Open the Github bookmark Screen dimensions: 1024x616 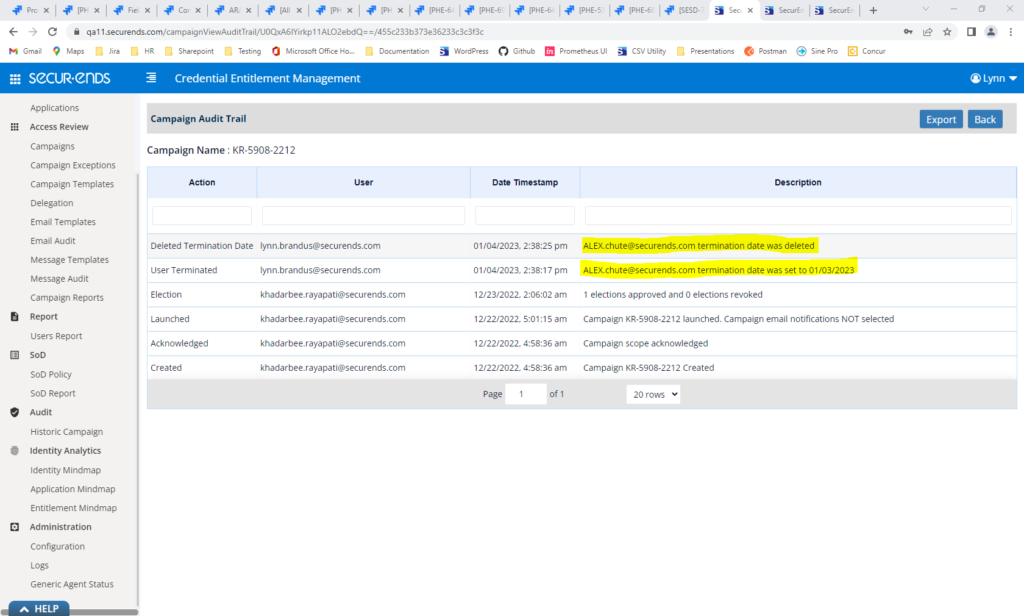(517, 51)
